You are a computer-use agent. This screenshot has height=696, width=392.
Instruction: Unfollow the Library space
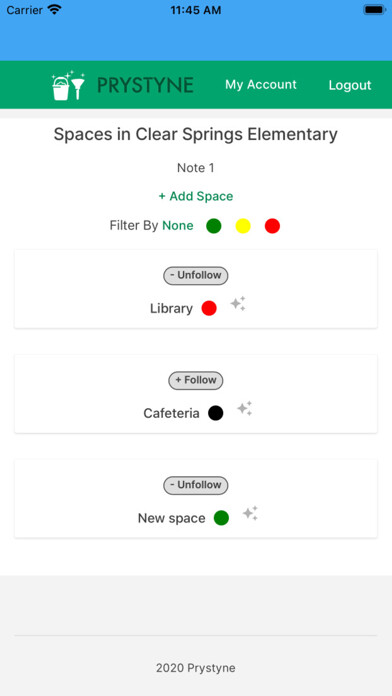(x=196, y=276)
